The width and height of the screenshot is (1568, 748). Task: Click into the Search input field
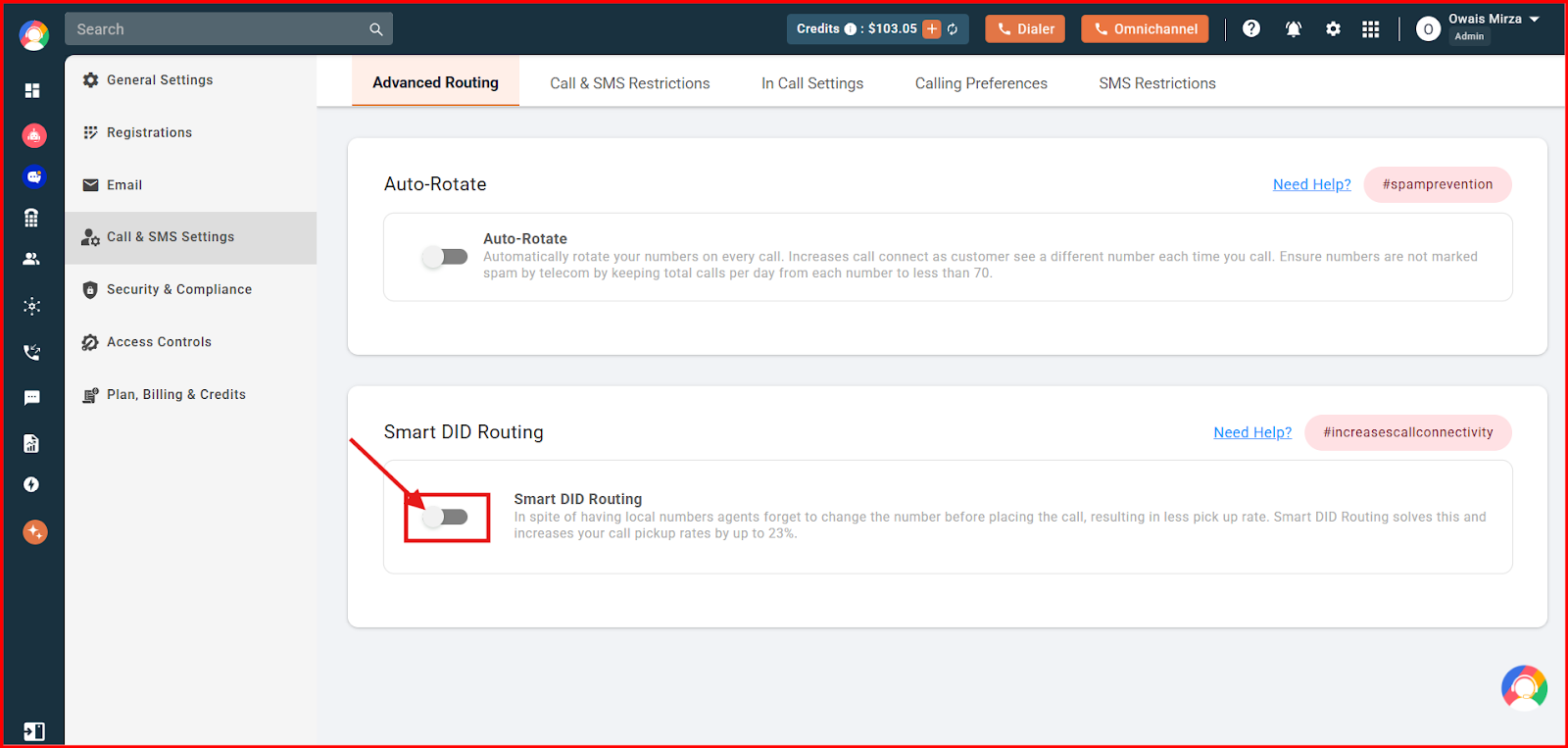(x=218, y=29)
